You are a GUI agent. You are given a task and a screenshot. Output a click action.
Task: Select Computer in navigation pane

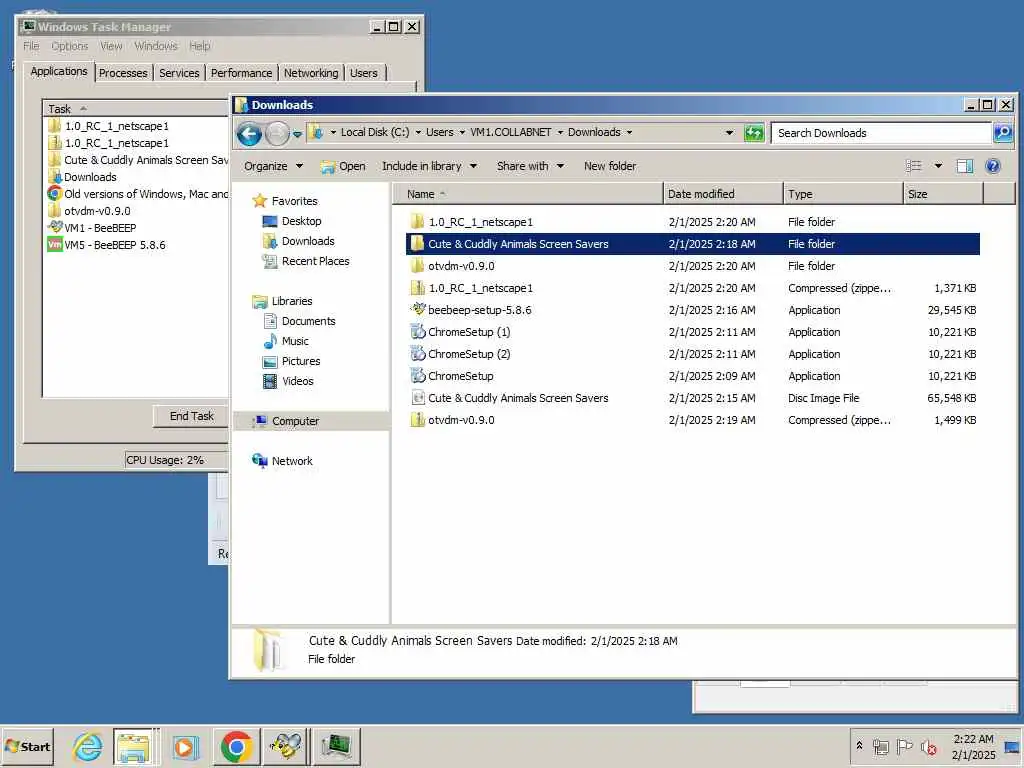pos(311,421)
